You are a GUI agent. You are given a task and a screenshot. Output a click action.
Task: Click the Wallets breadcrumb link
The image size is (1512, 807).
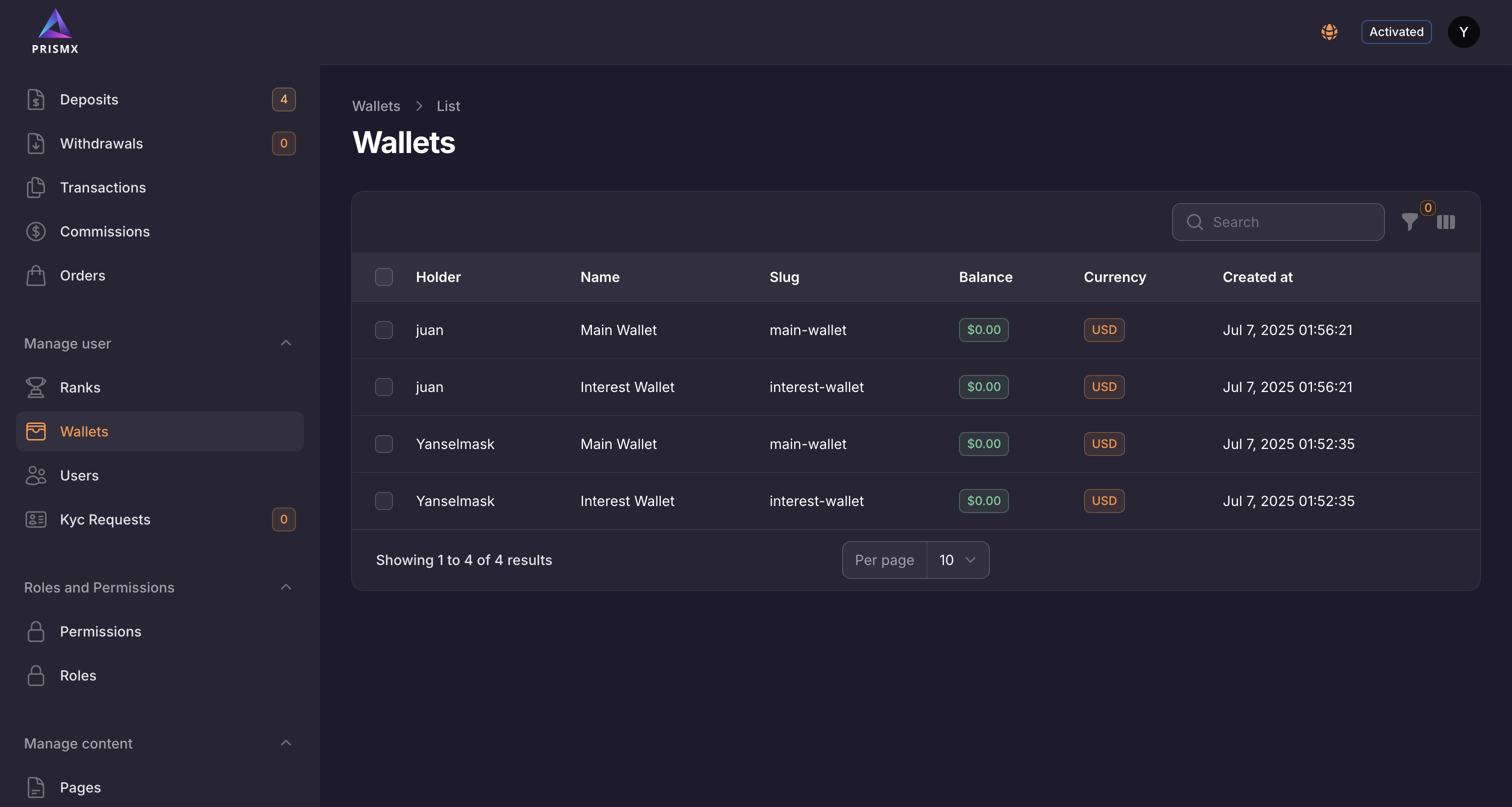[x=375, y=106]
